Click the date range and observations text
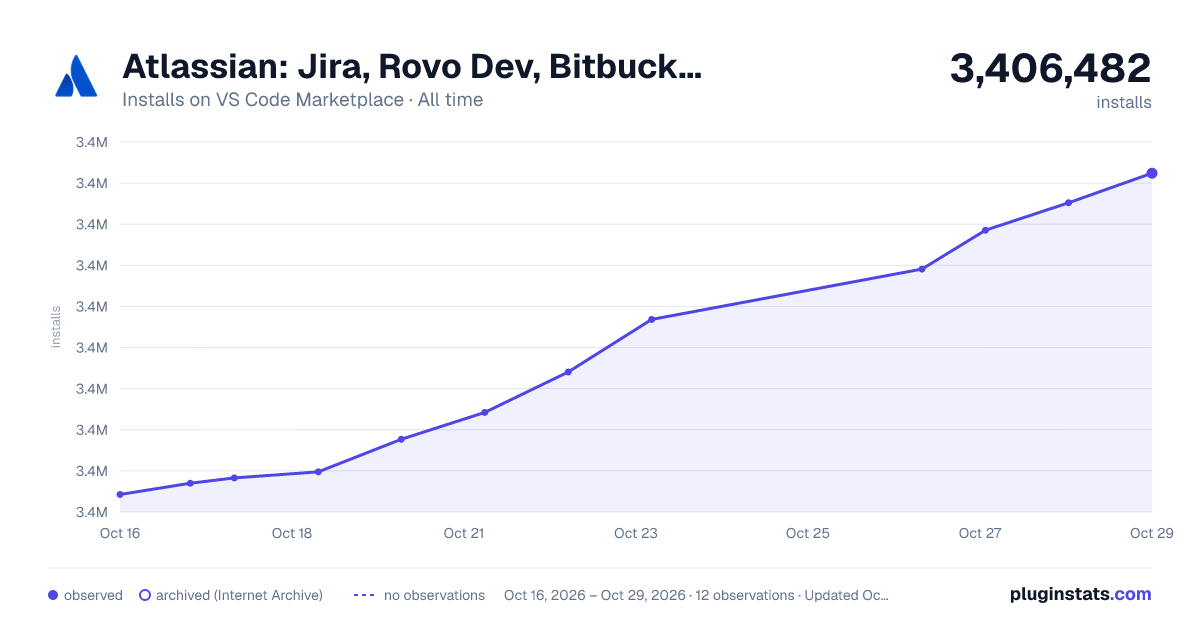1200x630 pixels. (696, 595)
